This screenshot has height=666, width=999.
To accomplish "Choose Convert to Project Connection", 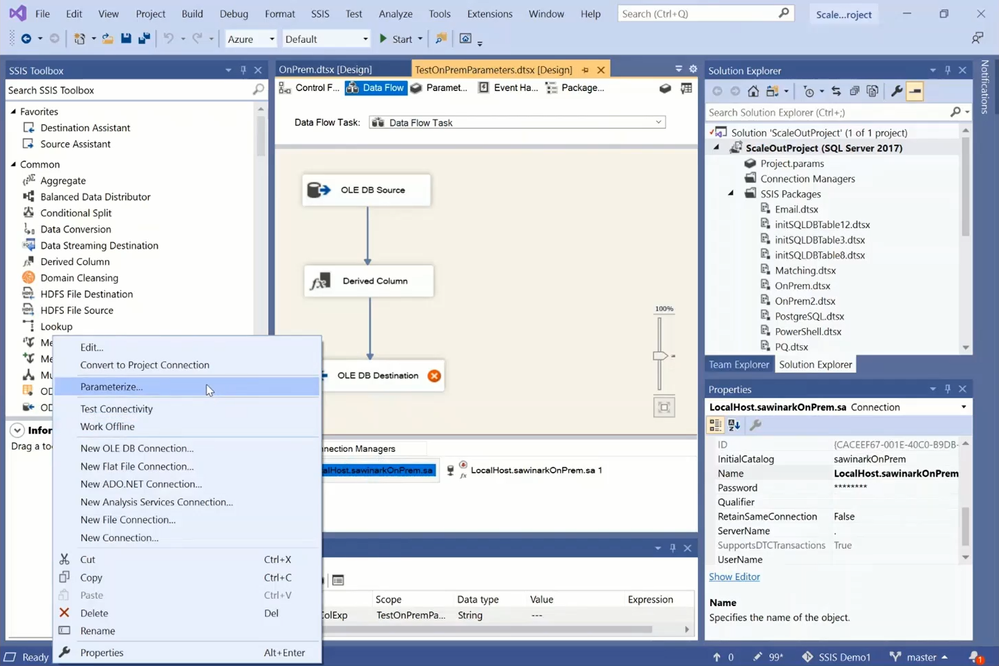I will coord(186,365).
